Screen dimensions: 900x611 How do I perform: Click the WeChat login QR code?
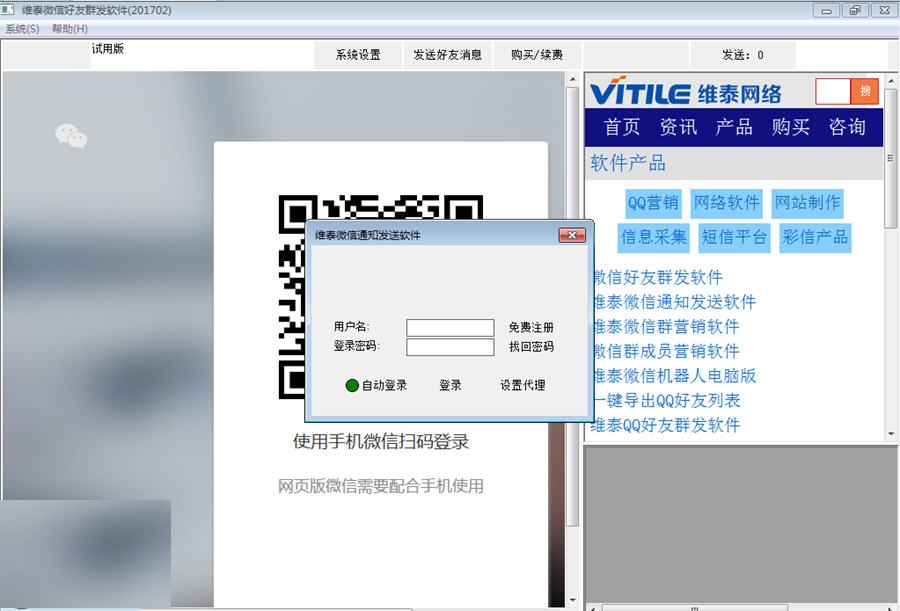[381, 297]
